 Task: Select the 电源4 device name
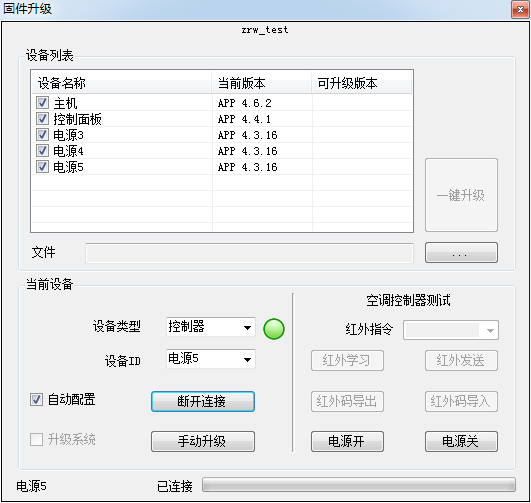68,151
